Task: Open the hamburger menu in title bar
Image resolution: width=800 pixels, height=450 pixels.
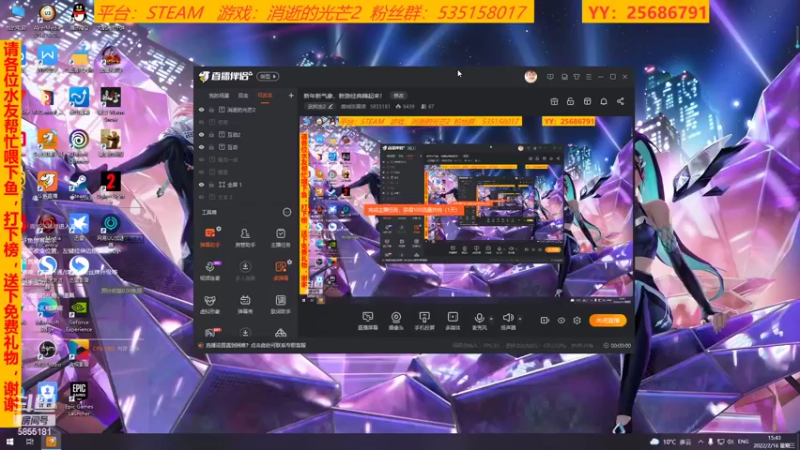Action: 589,77
